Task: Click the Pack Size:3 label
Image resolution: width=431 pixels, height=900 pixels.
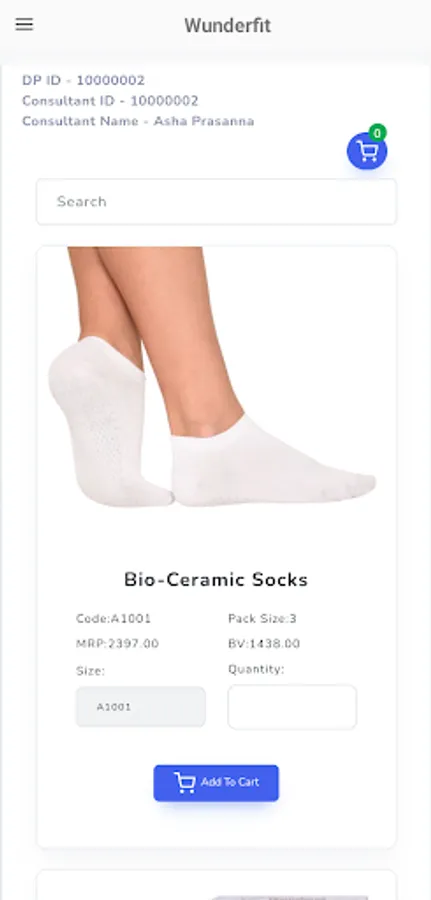Action: pos(262,619)
